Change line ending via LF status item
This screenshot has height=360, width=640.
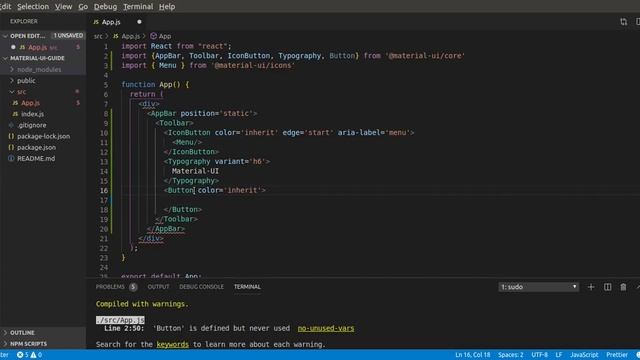(x=558, y=355)
